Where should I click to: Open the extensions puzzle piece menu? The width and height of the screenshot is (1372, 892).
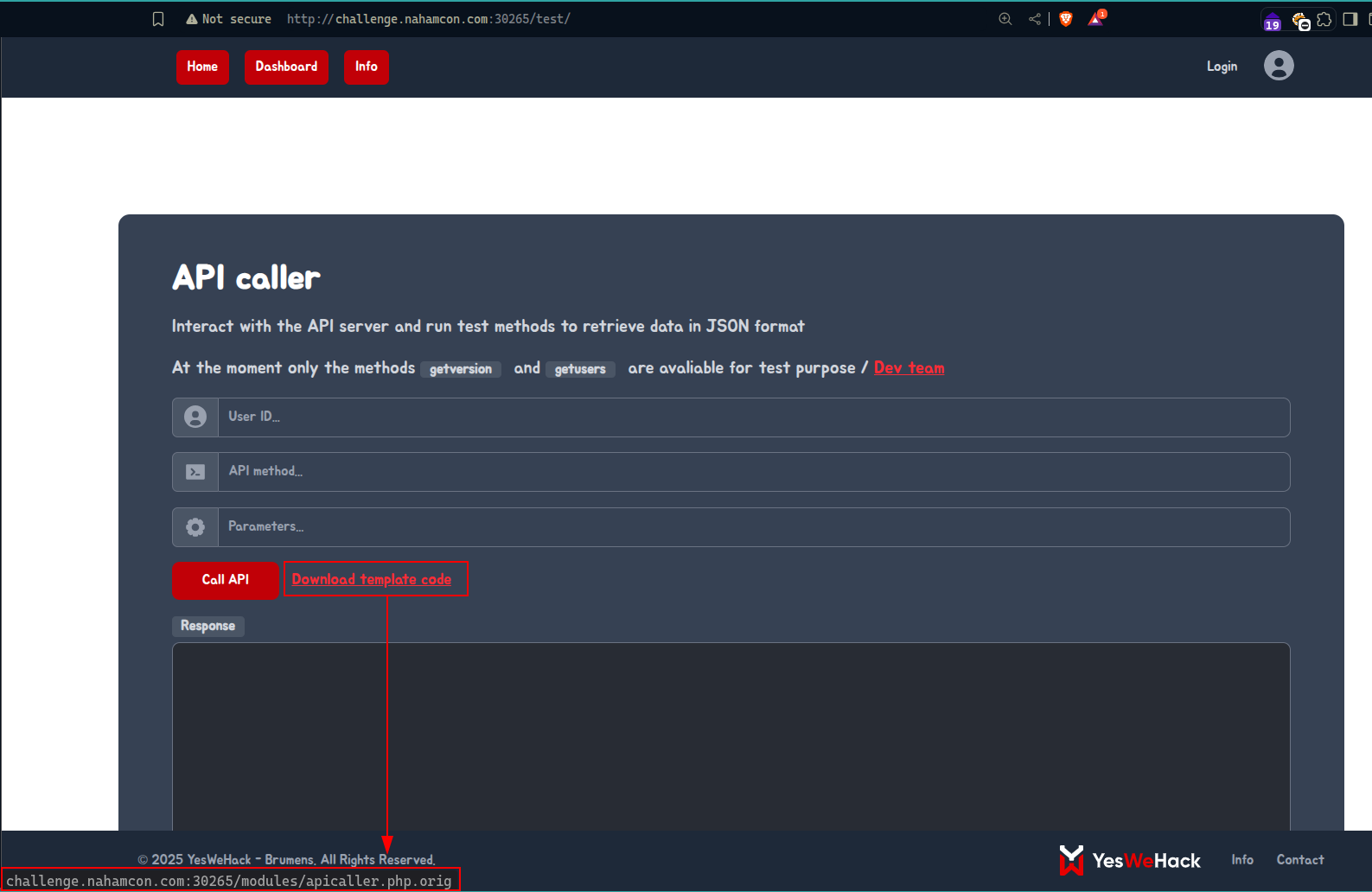coord(1324,19)
